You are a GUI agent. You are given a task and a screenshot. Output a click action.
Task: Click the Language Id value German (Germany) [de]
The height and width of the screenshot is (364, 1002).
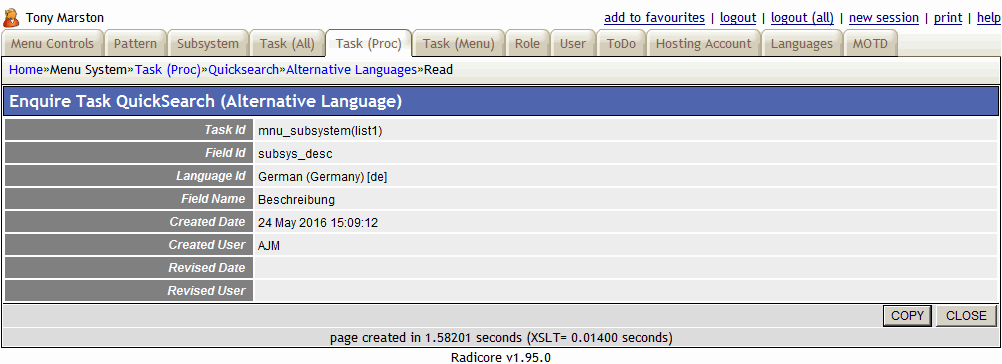tap(322, 177)
